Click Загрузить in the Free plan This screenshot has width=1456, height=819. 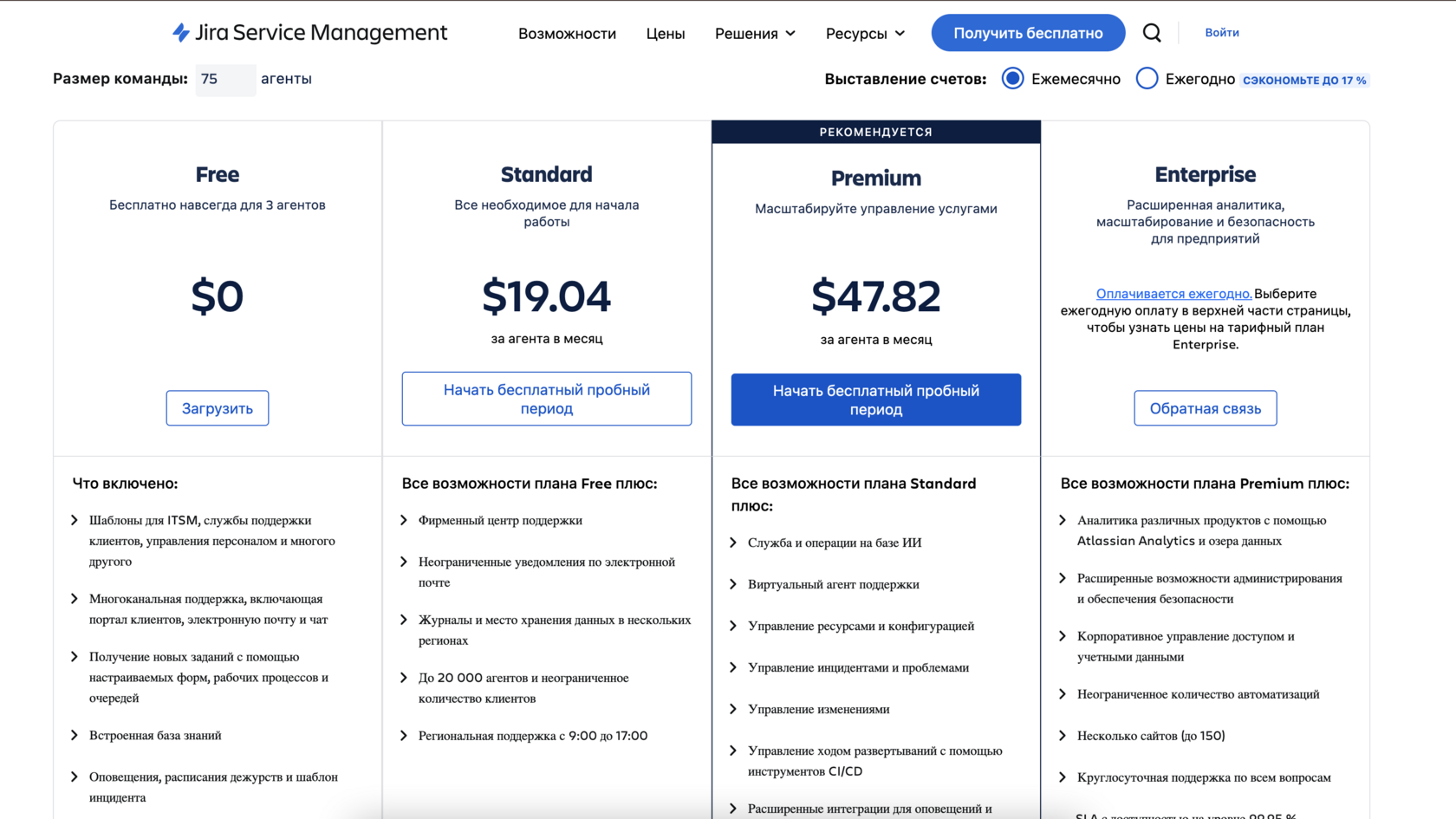click(x=218, y=408)
